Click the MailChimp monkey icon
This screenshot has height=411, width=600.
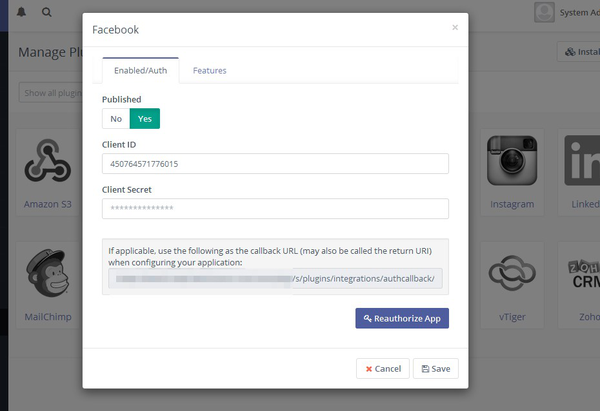(x=48, y=273)
